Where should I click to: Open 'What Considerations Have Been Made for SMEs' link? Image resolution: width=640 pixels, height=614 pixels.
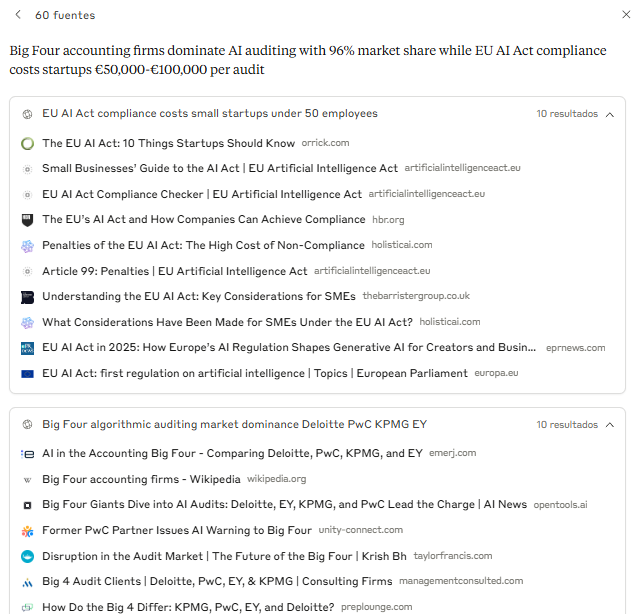pyautogui.click(x=227, y=322)
